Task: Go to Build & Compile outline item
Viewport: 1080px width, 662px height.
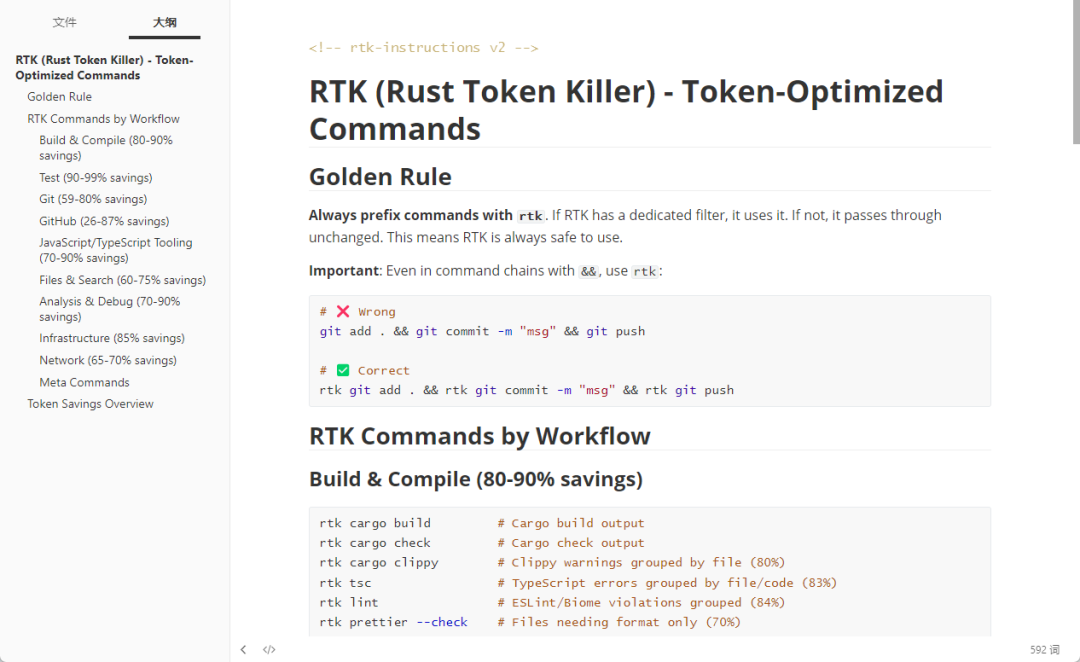Action: (x=106, y=148)
